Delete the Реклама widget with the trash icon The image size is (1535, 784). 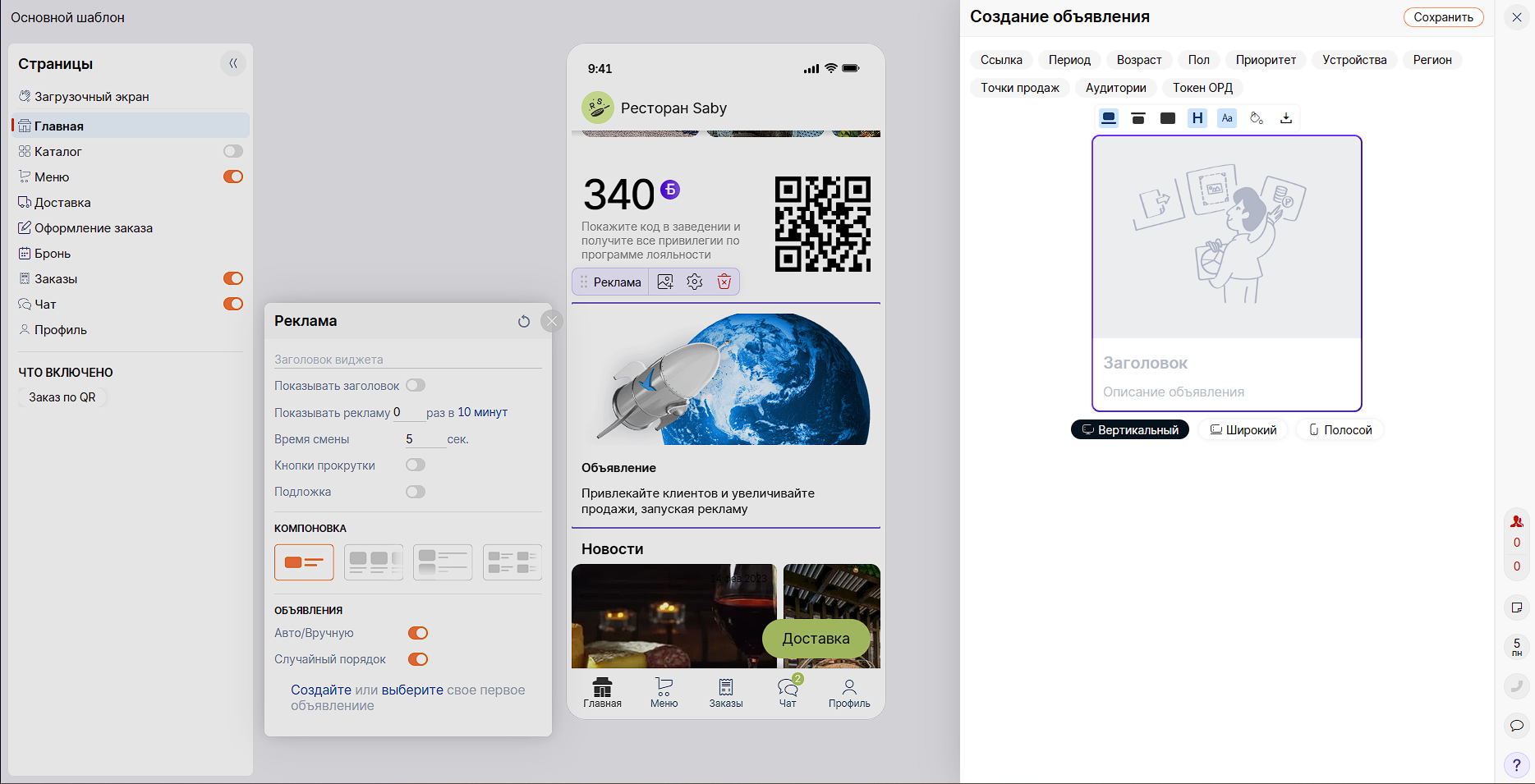pyautogui.click(x=724, y=282)
